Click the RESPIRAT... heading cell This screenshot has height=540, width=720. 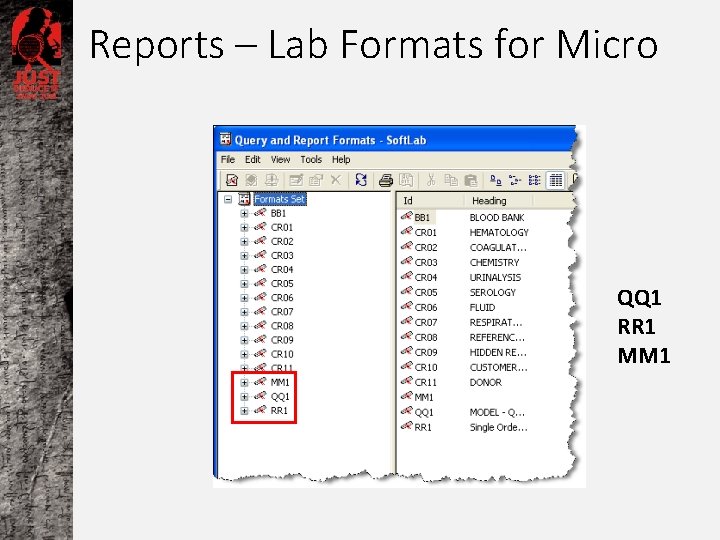(496, 323)
